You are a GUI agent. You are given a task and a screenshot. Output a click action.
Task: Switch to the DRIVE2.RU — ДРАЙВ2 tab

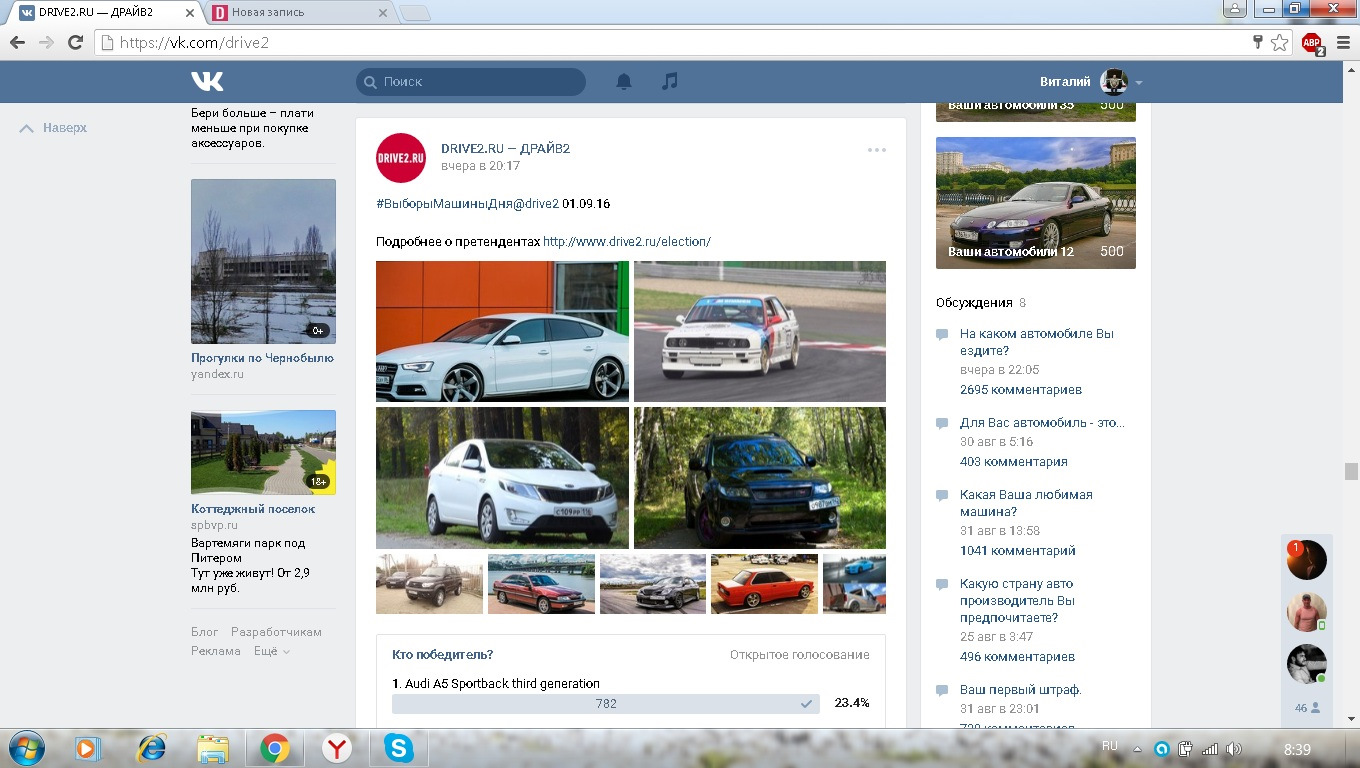coord(106,13)
